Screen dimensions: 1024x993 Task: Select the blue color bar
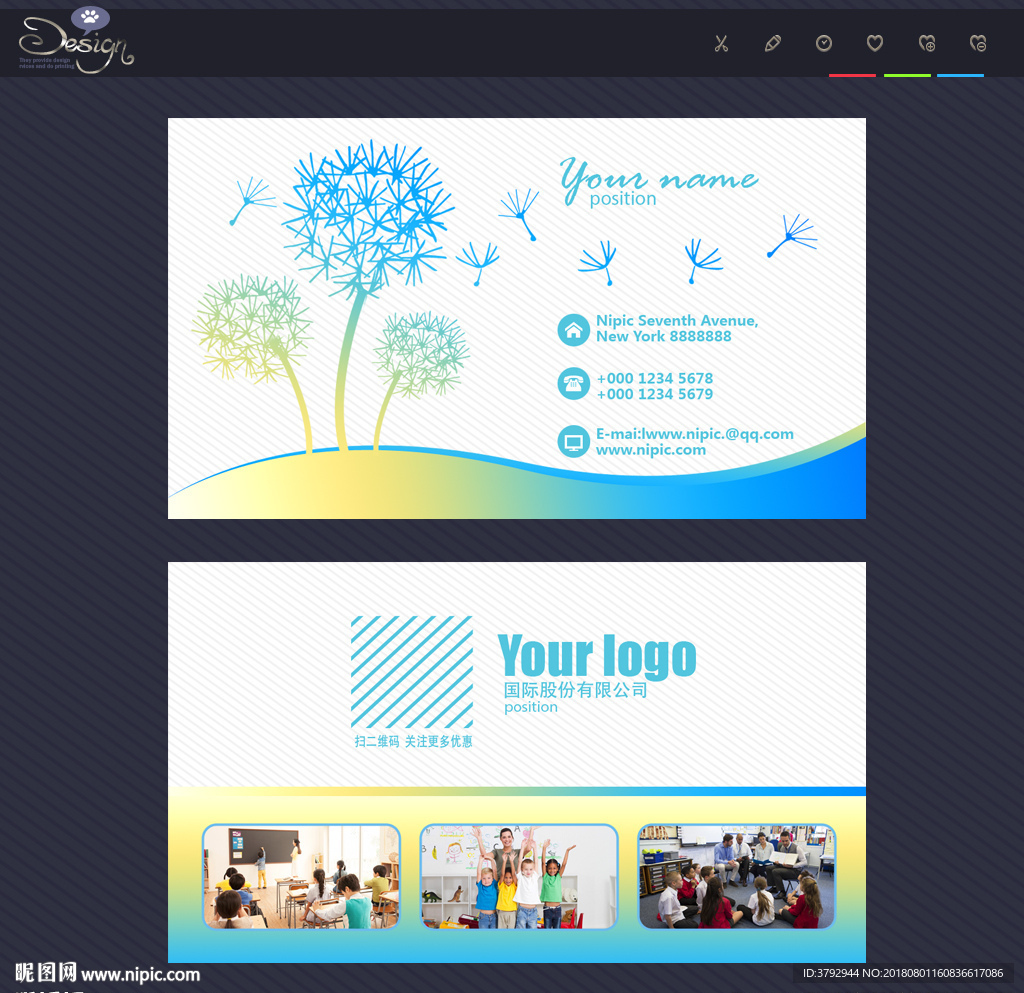coord(960,75)
